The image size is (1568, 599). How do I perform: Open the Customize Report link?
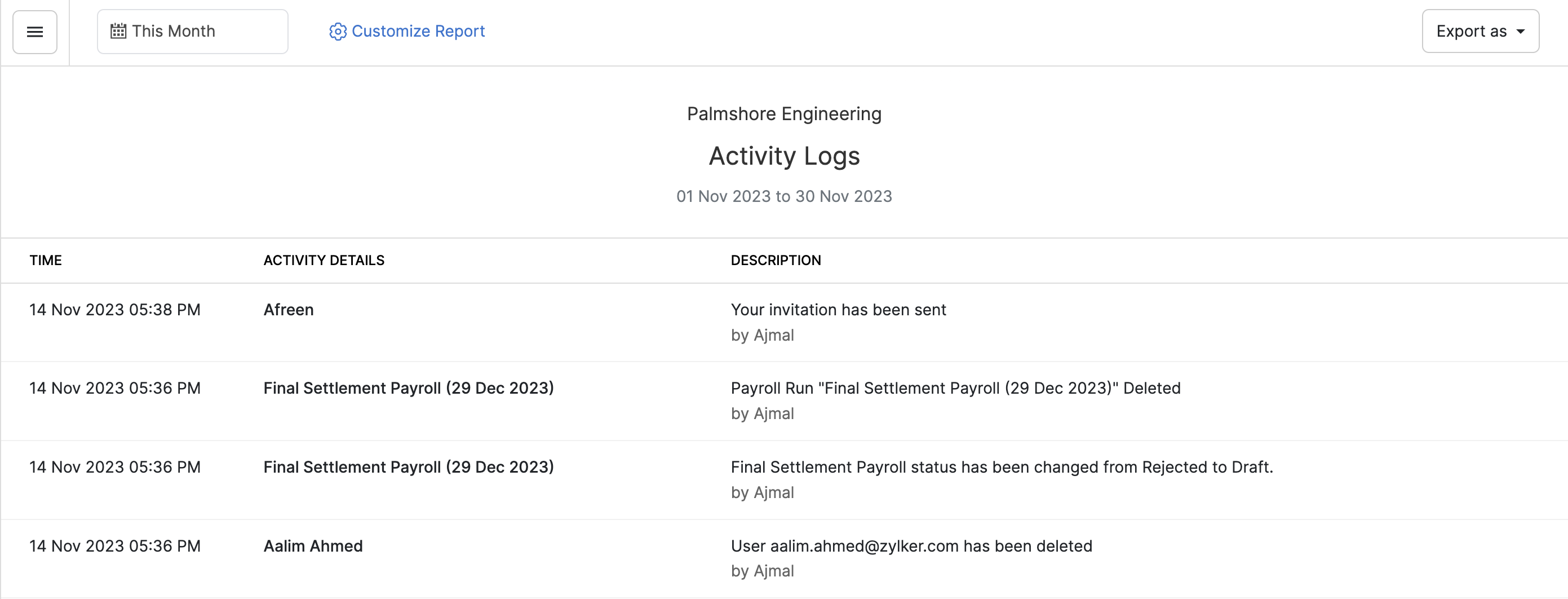tap(418, 31)
